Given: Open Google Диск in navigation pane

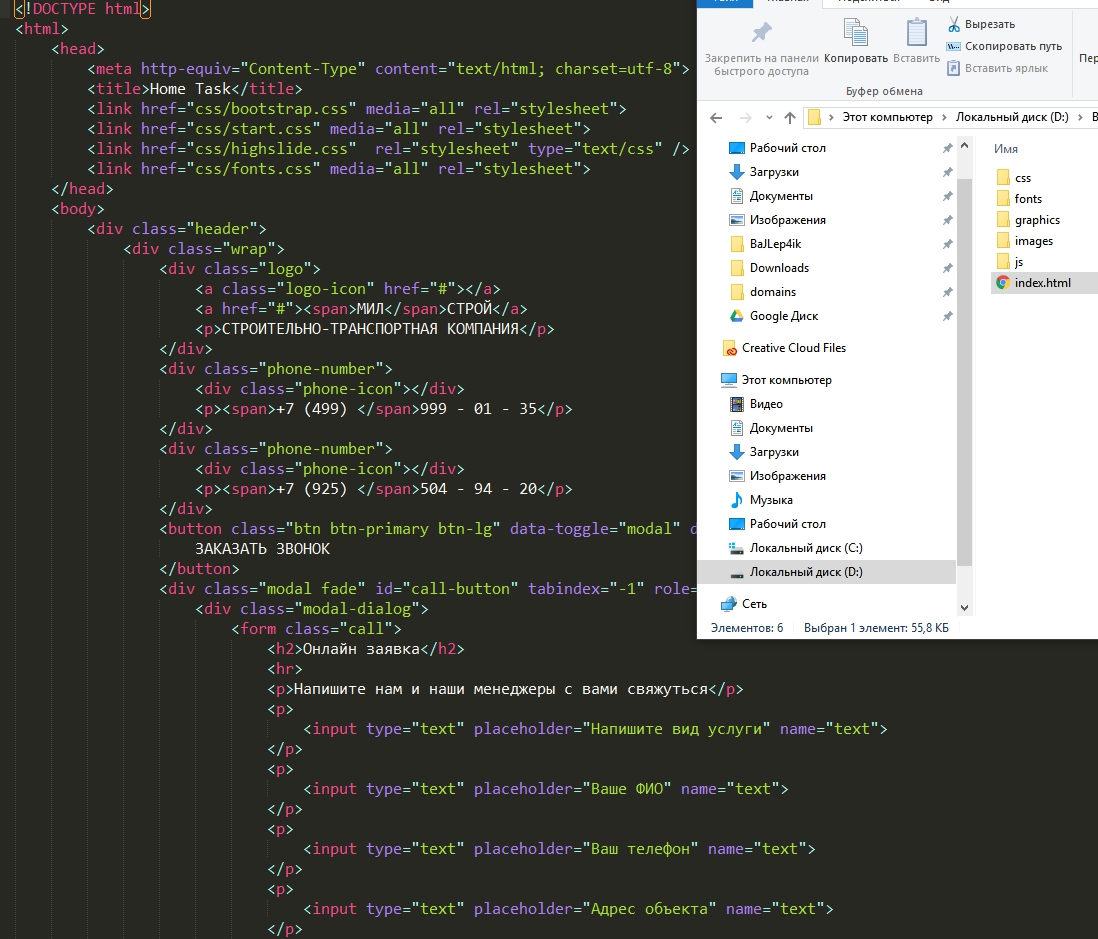Looking at the screenshot, I should point(784,316).
